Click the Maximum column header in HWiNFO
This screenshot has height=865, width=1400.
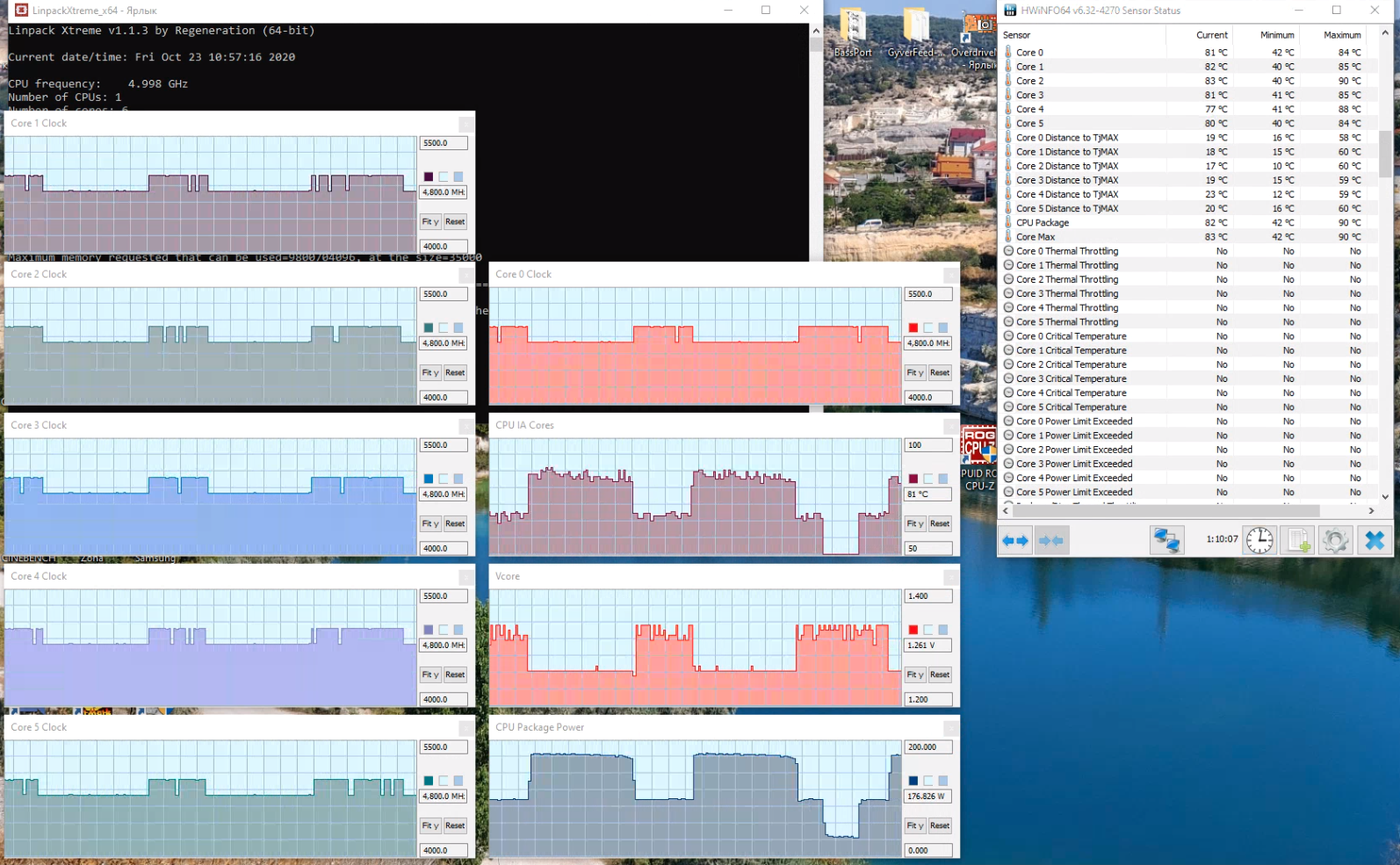point(1332,35)
